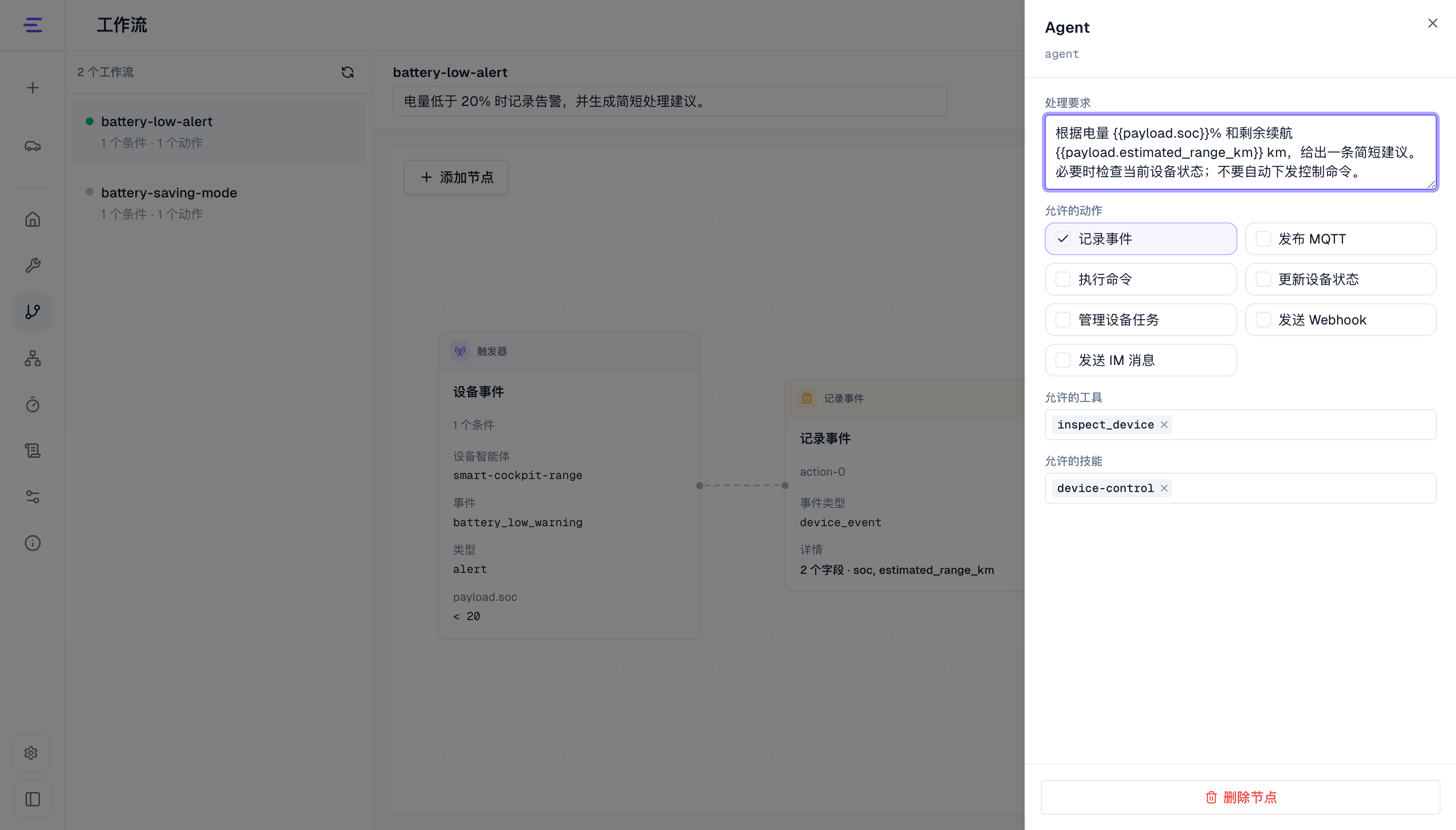
Task: Open the wrench tools icon
Action: (x=32, y=266)
